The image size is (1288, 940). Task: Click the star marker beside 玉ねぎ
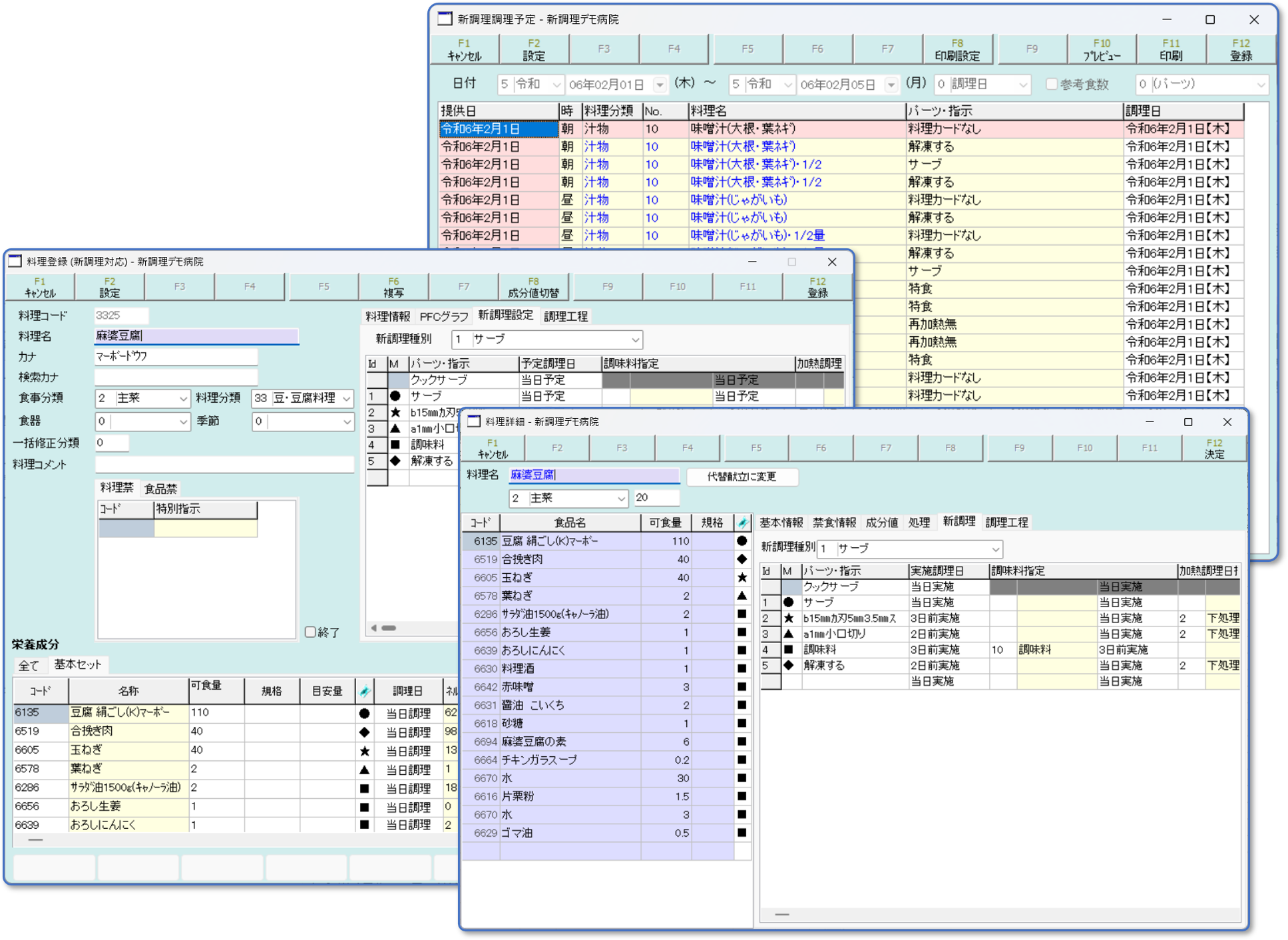[x=741, y=577]
